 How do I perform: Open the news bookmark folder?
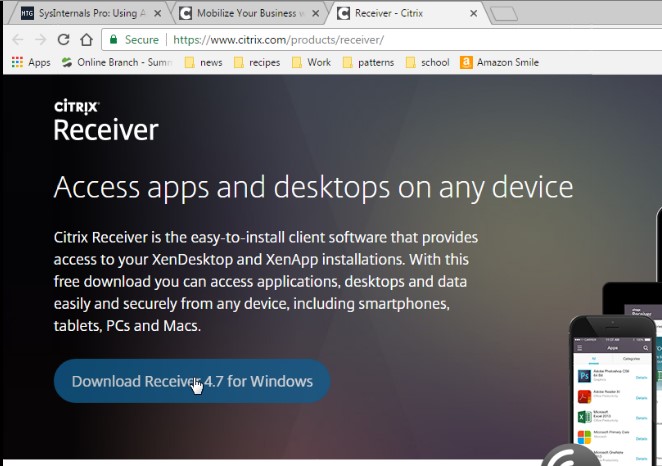[203, 62]
